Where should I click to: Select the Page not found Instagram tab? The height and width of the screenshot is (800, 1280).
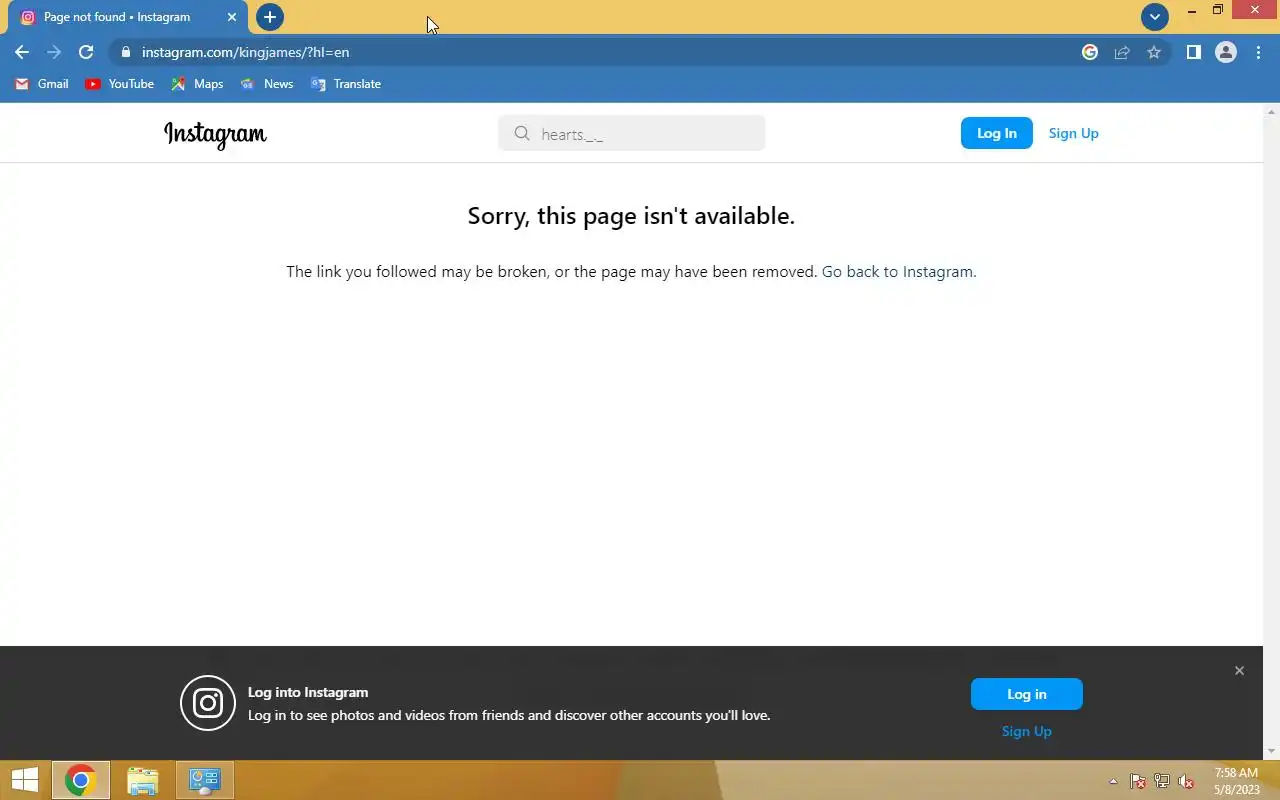[128, 17]
